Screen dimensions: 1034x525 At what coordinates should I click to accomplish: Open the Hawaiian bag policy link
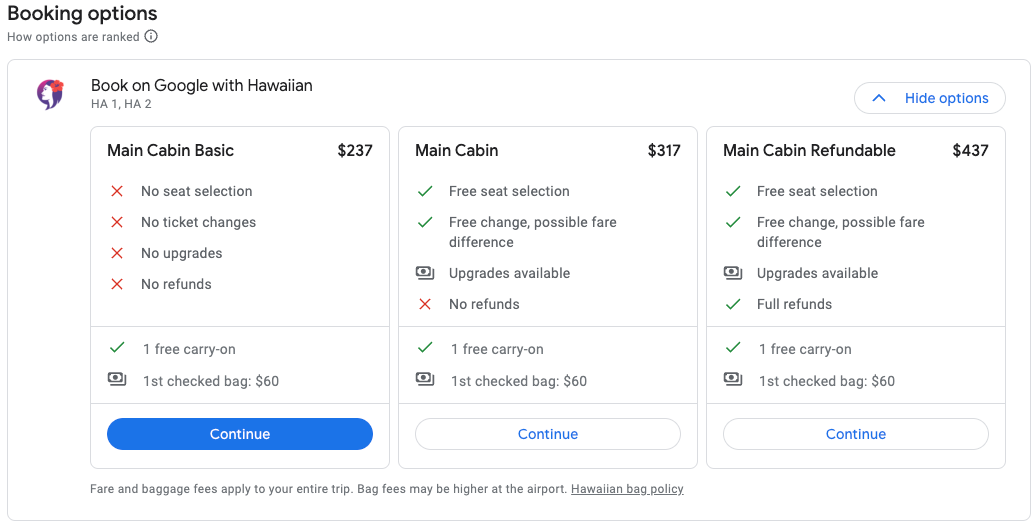(x=627, y=489)
